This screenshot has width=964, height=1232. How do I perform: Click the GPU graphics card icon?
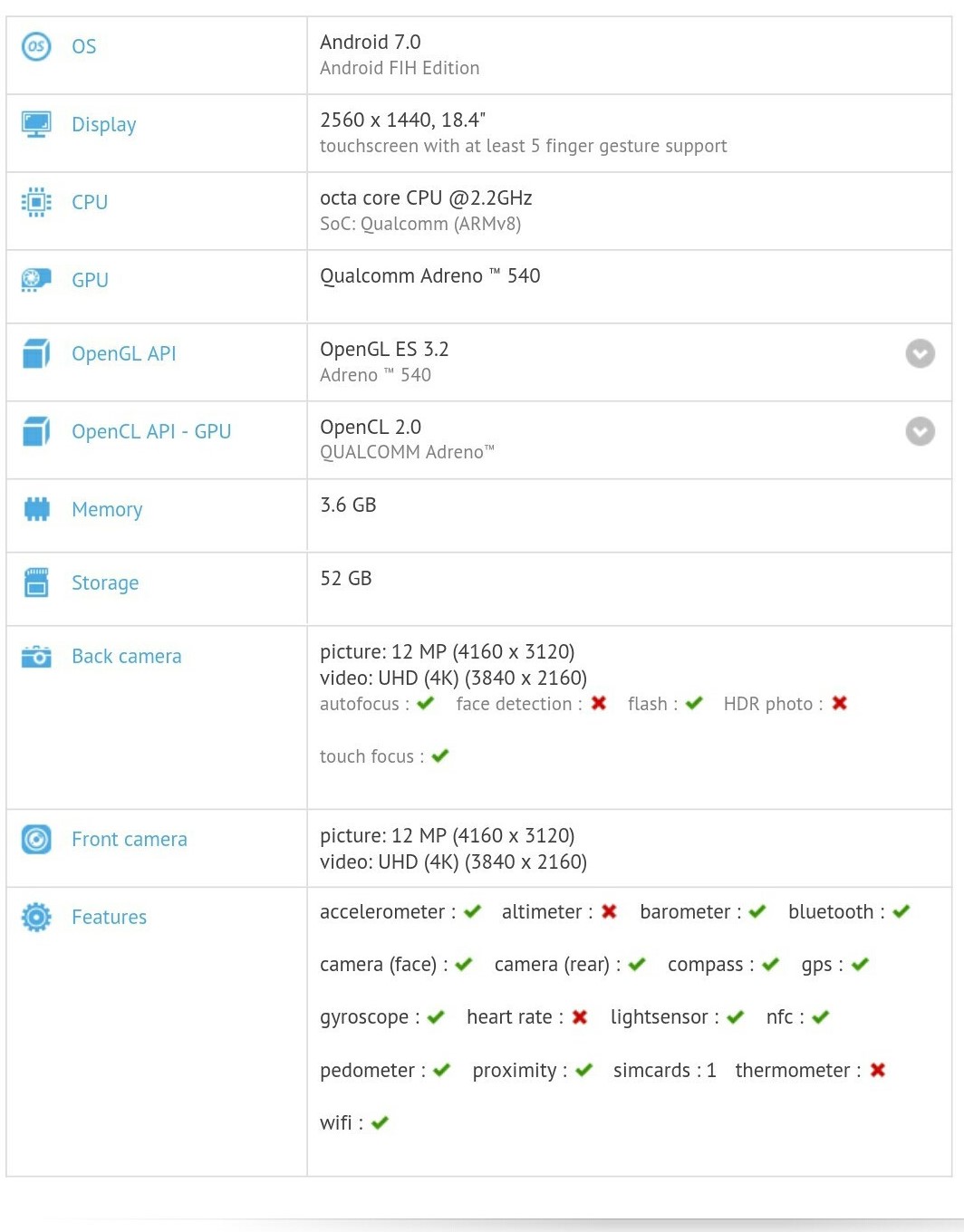[x=36, y=280]
